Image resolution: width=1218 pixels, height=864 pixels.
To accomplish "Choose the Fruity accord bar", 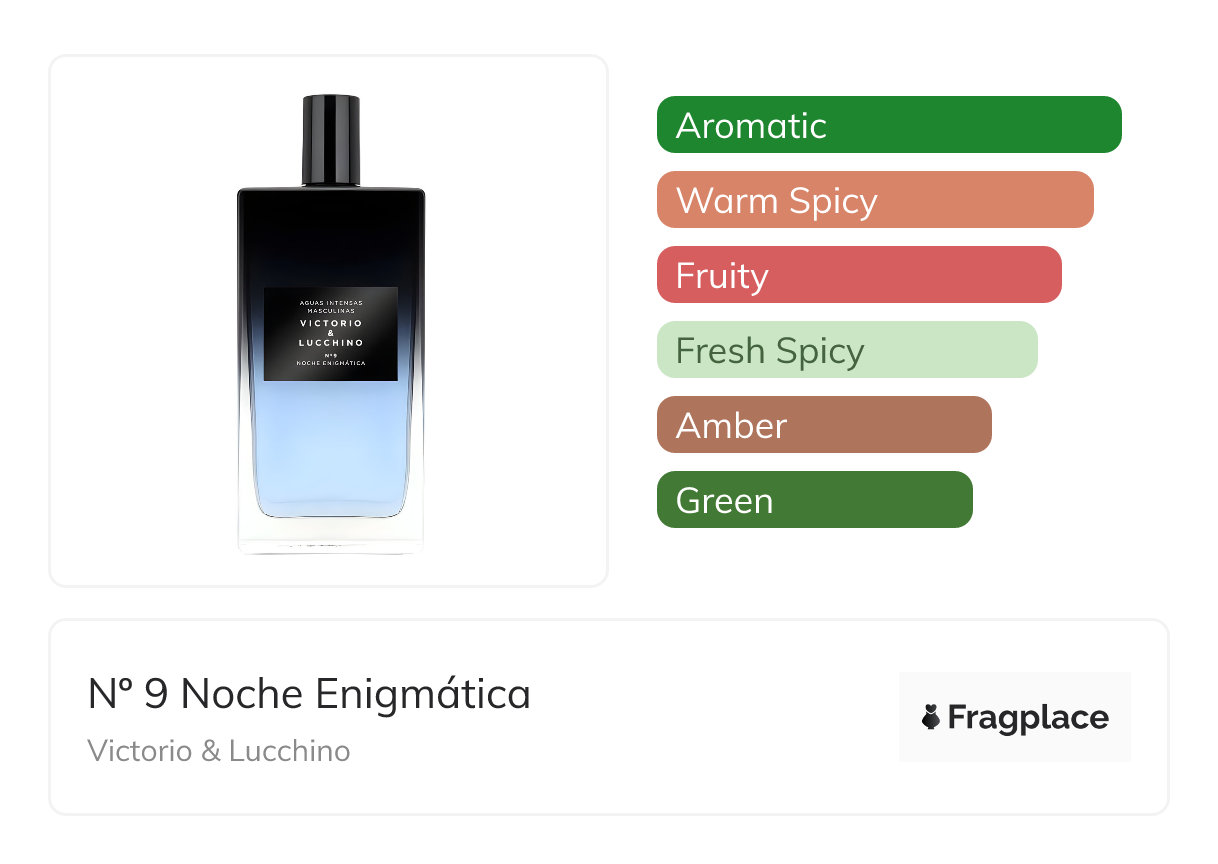I will click(x=859, y=275).
